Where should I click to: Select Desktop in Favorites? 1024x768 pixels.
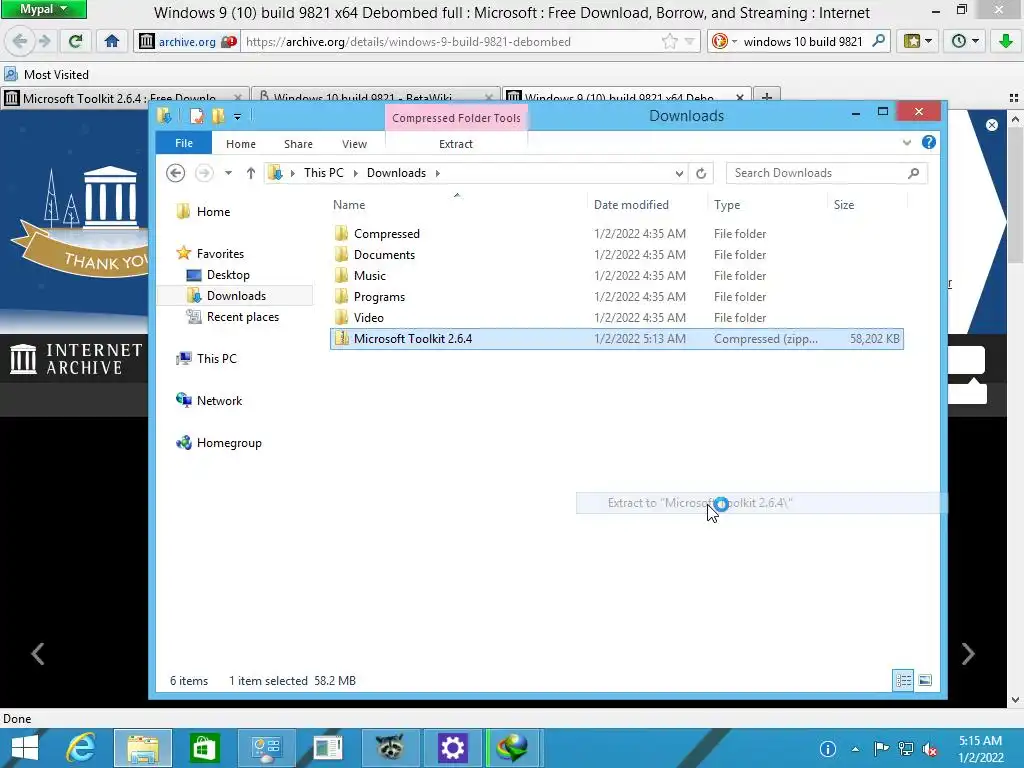coord(228,275)
